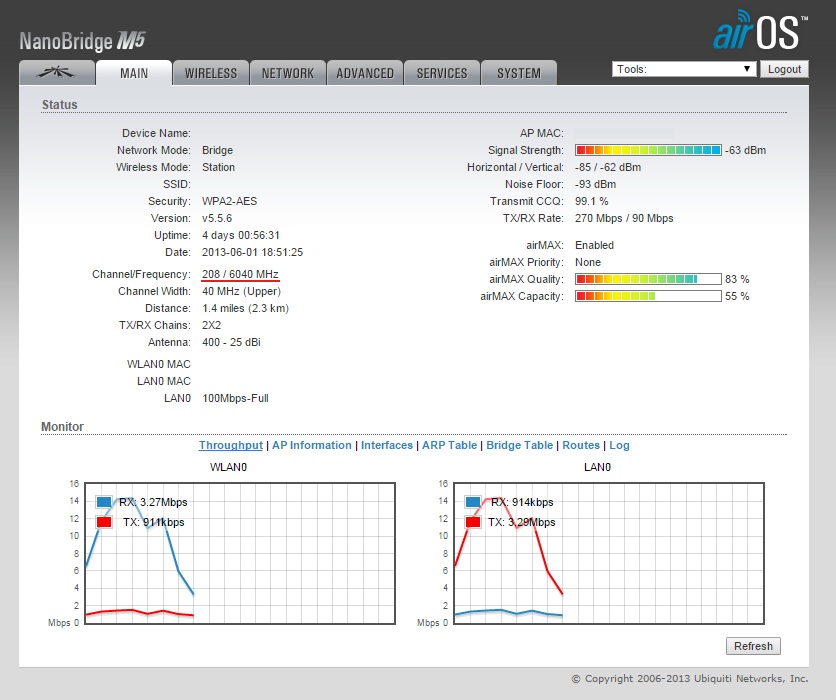This screenshot has width=836, height=700.
Task: Click the WLAN0 throughput graph
Action: (x=240, y=553)
